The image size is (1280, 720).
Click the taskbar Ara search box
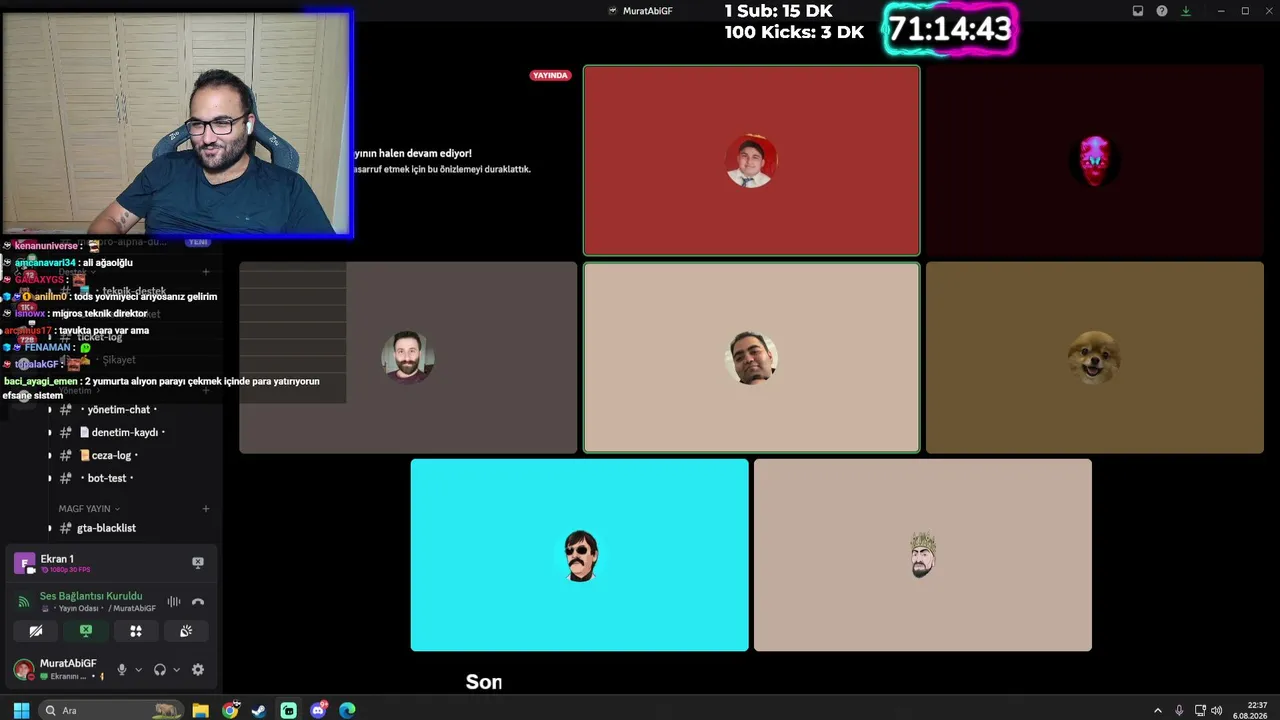coord(112,710)
